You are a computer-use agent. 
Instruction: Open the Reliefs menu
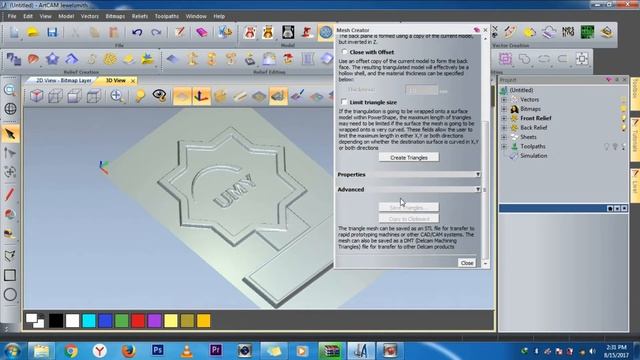pos(140,16)
